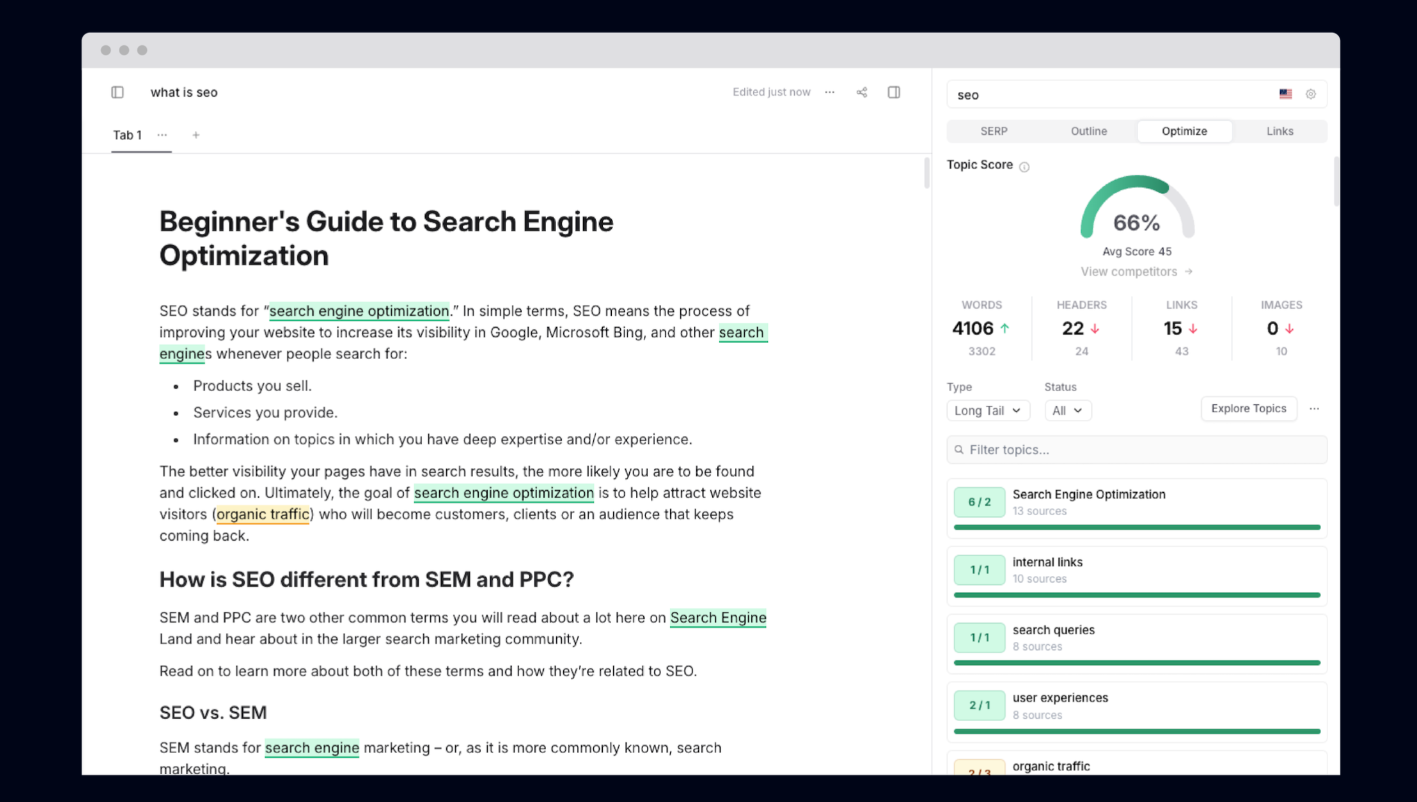Open the Status All dropdown
Screen dimensions: 1417x802
[1068, 410]
